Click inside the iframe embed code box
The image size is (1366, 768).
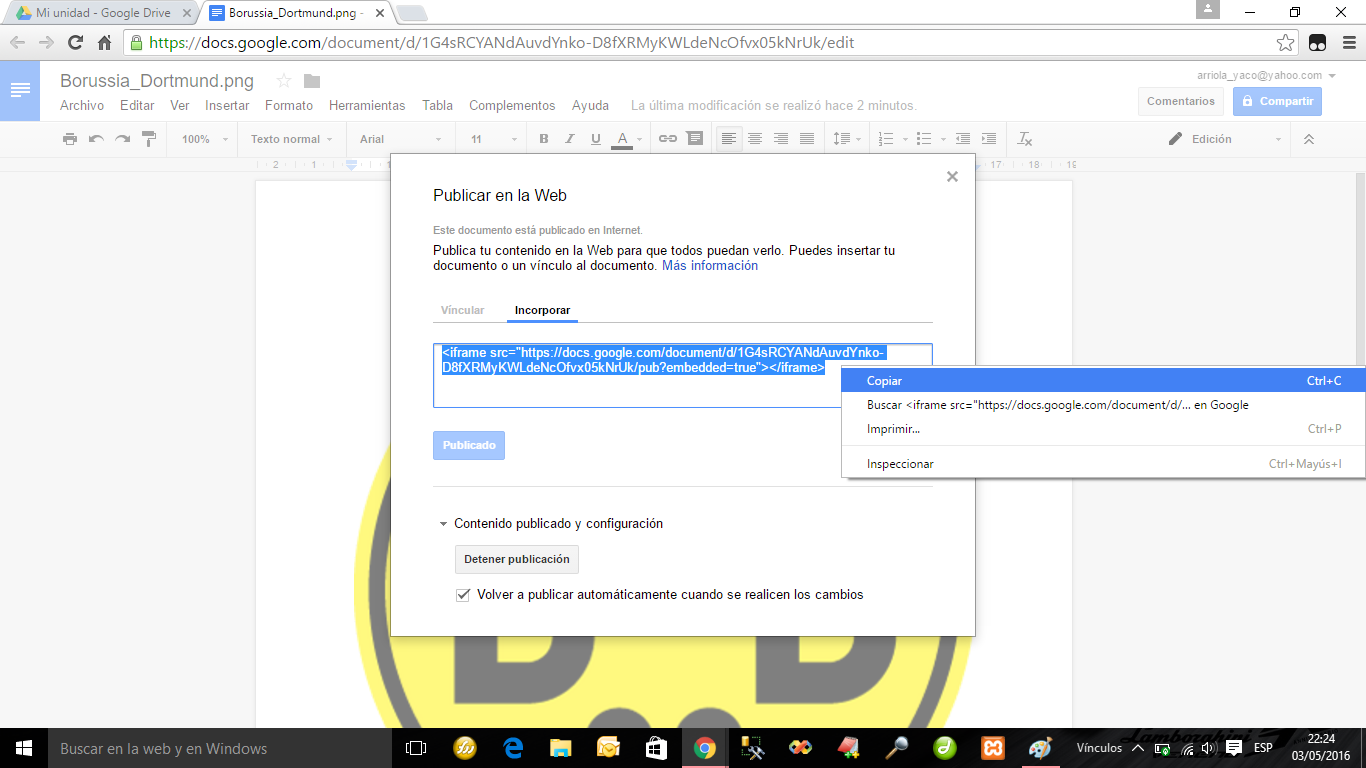(x=683, y=376)
